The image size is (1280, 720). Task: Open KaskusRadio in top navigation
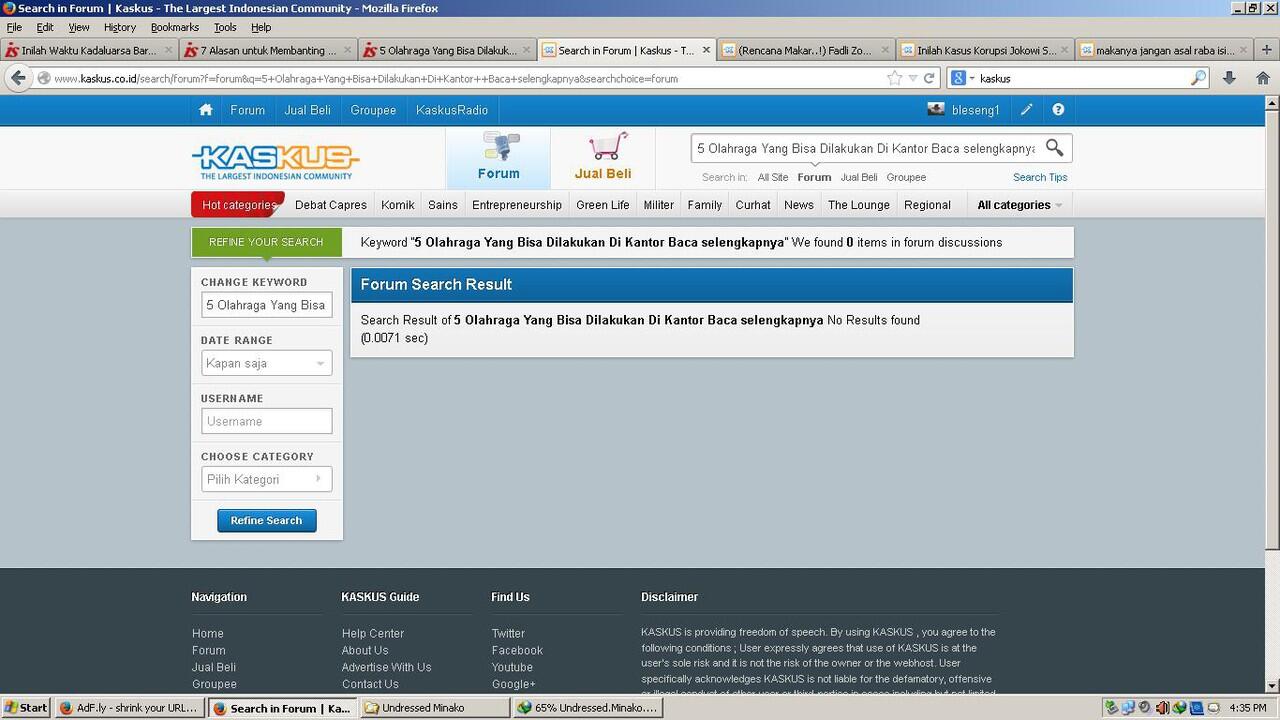(452, 110)
